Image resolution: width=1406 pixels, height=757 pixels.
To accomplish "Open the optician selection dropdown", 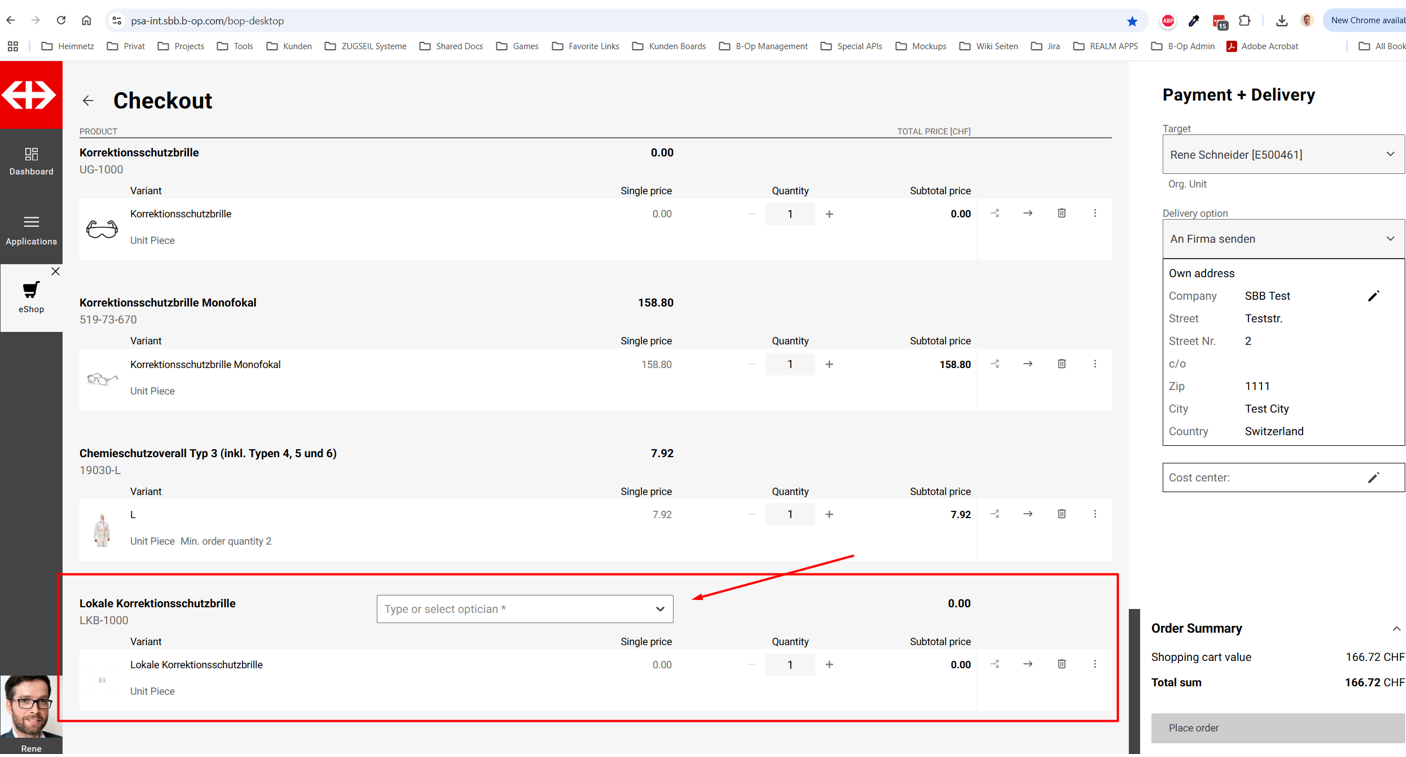I will (524, 609).
